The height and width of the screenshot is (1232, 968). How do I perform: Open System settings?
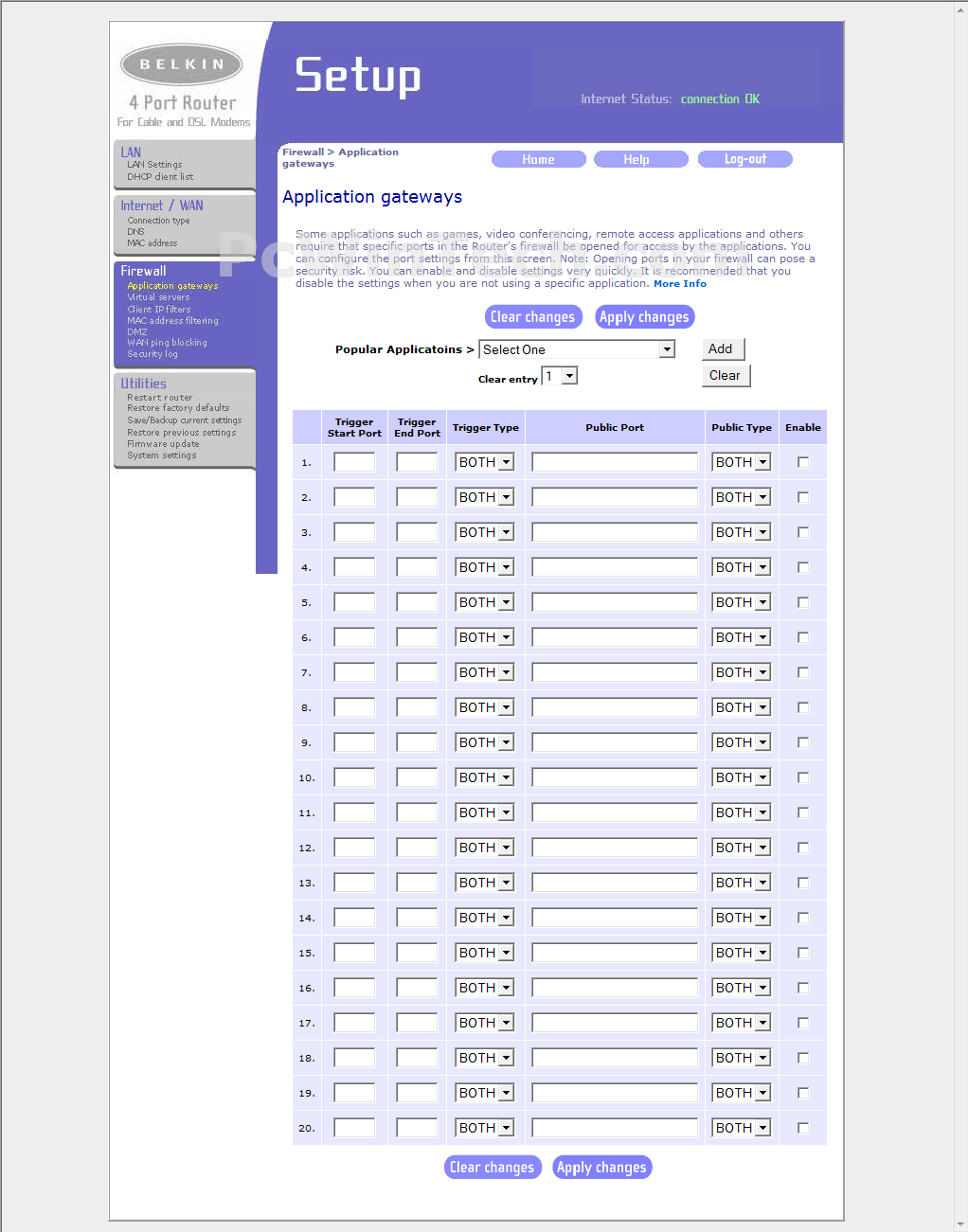[162, 455]
